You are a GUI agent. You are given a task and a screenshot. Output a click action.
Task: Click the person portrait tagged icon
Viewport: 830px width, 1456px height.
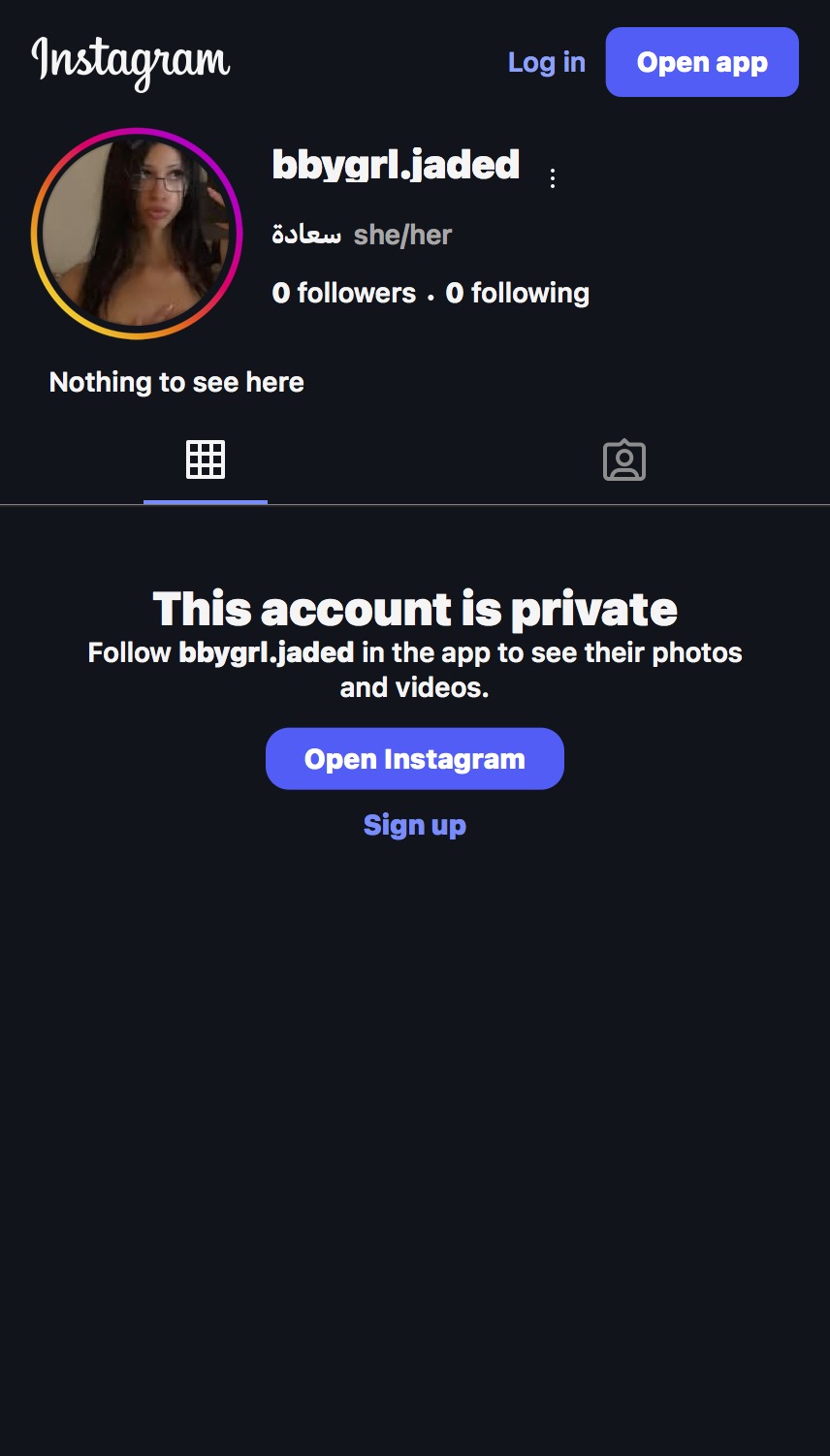coord(624,459)
